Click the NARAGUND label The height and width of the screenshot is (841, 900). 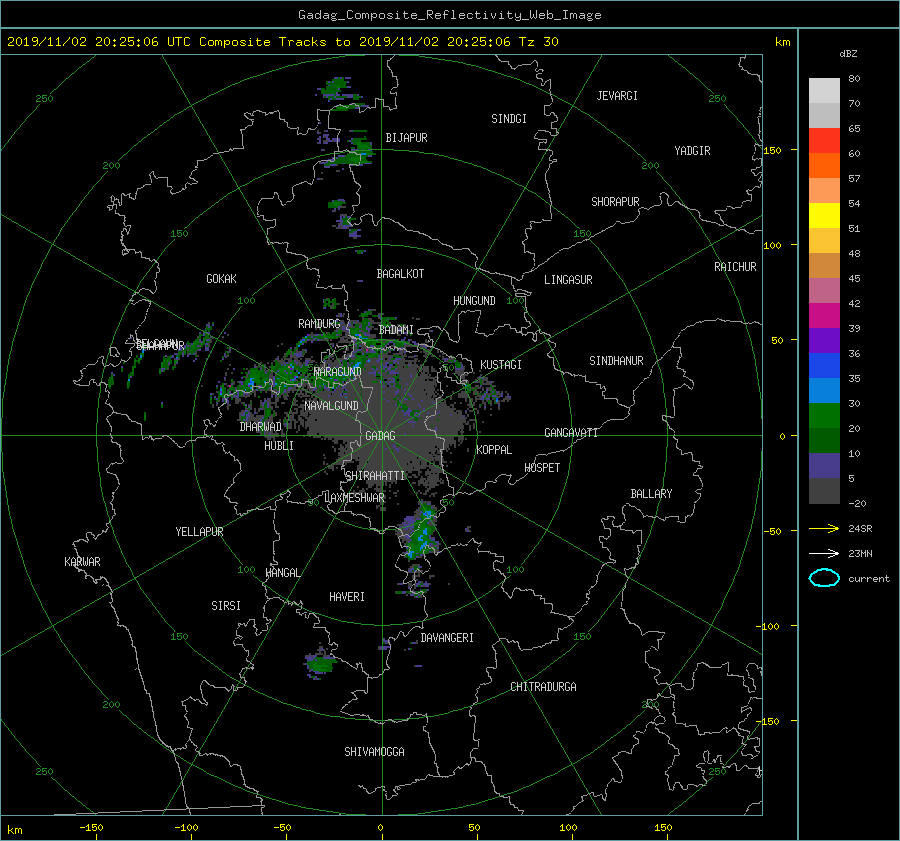(x=338, y=372)
